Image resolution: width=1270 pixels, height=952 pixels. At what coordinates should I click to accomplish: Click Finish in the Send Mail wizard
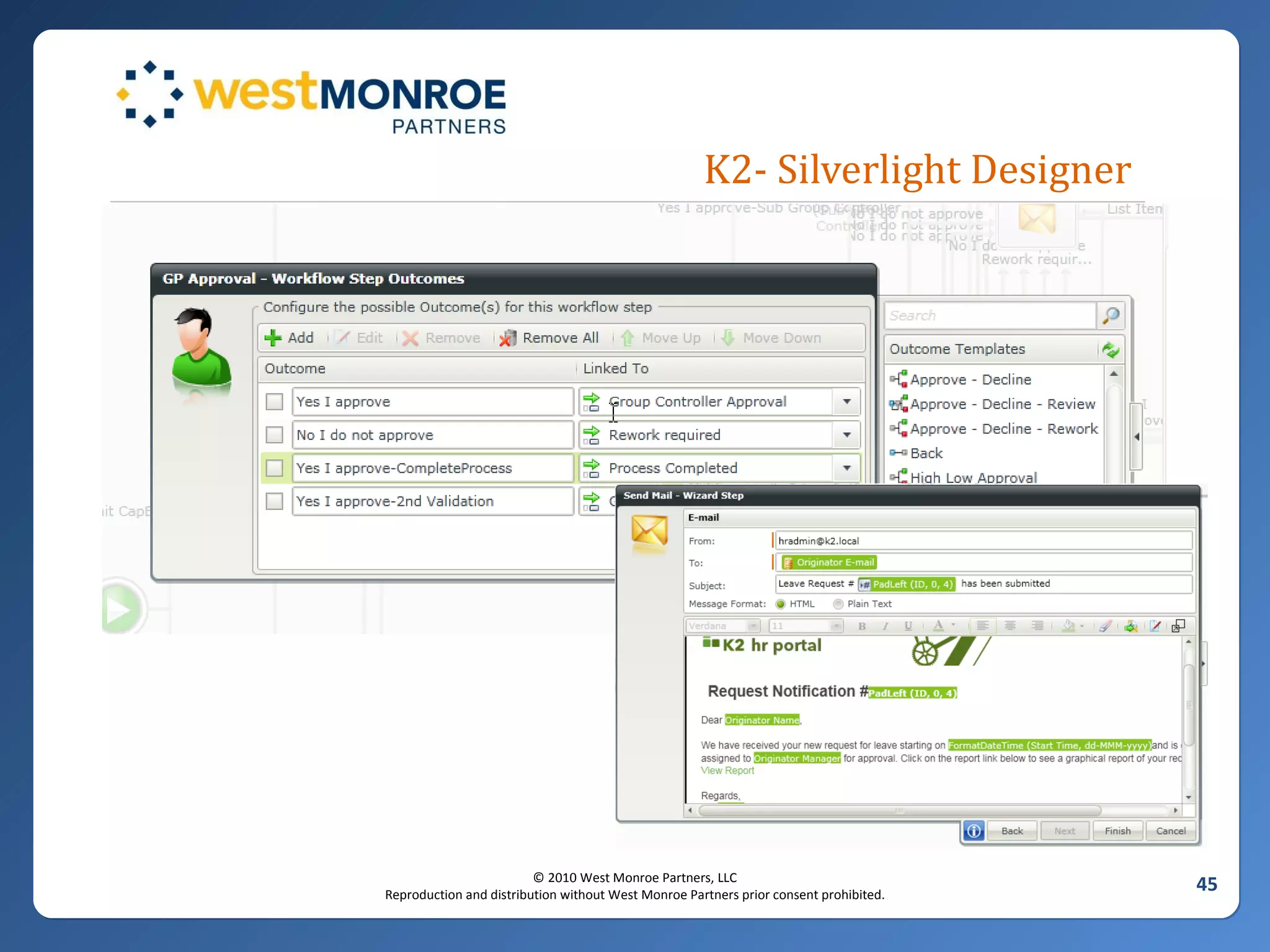[x=1117, y=831]
